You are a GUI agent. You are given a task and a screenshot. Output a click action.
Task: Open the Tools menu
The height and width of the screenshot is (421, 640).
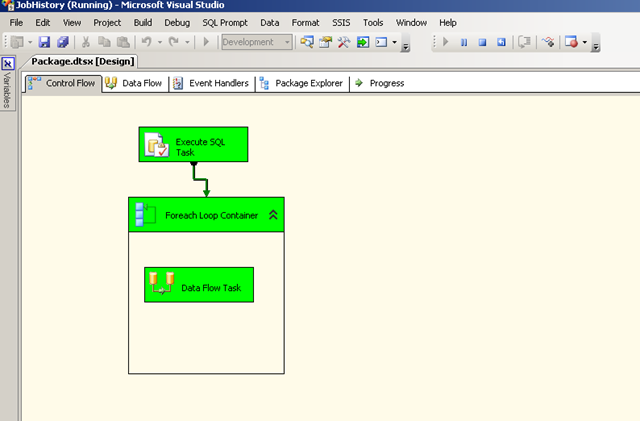click(373, 23)
